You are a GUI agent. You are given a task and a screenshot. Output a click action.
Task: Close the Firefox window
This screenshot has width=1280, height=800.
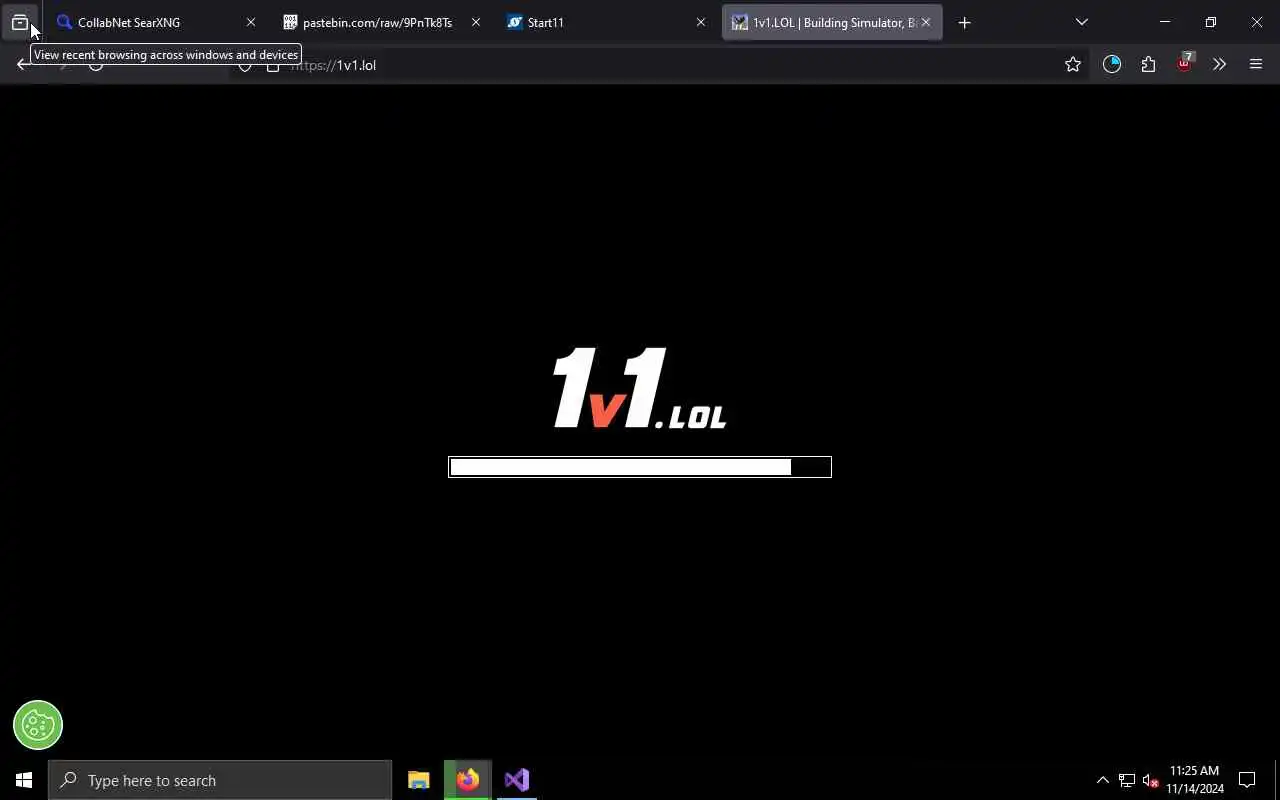pos(1257,22)
